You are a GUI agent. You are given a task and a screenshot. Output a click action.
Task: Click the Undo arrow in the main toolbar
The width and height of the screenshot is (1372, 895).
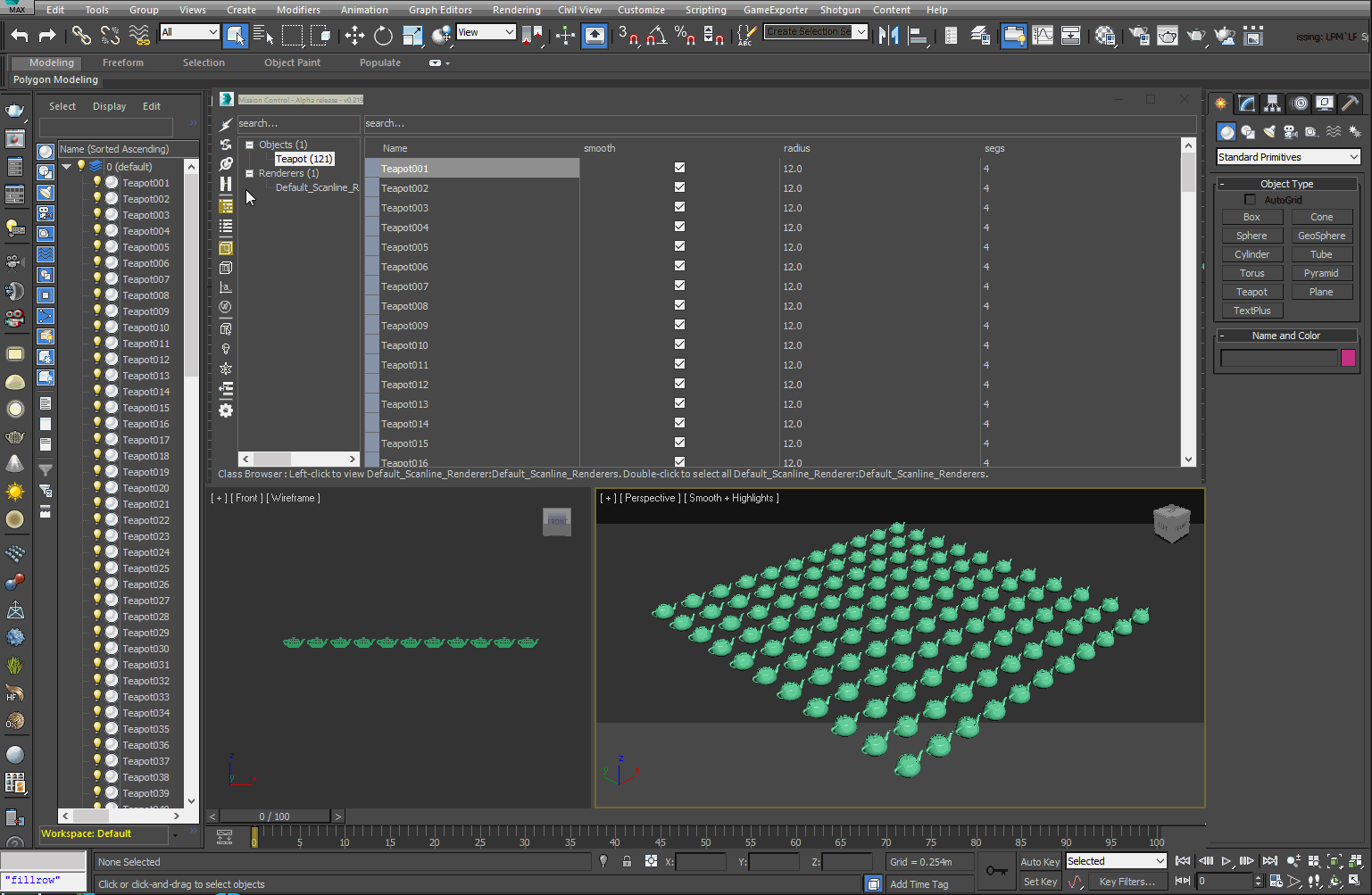pos(20,36)
